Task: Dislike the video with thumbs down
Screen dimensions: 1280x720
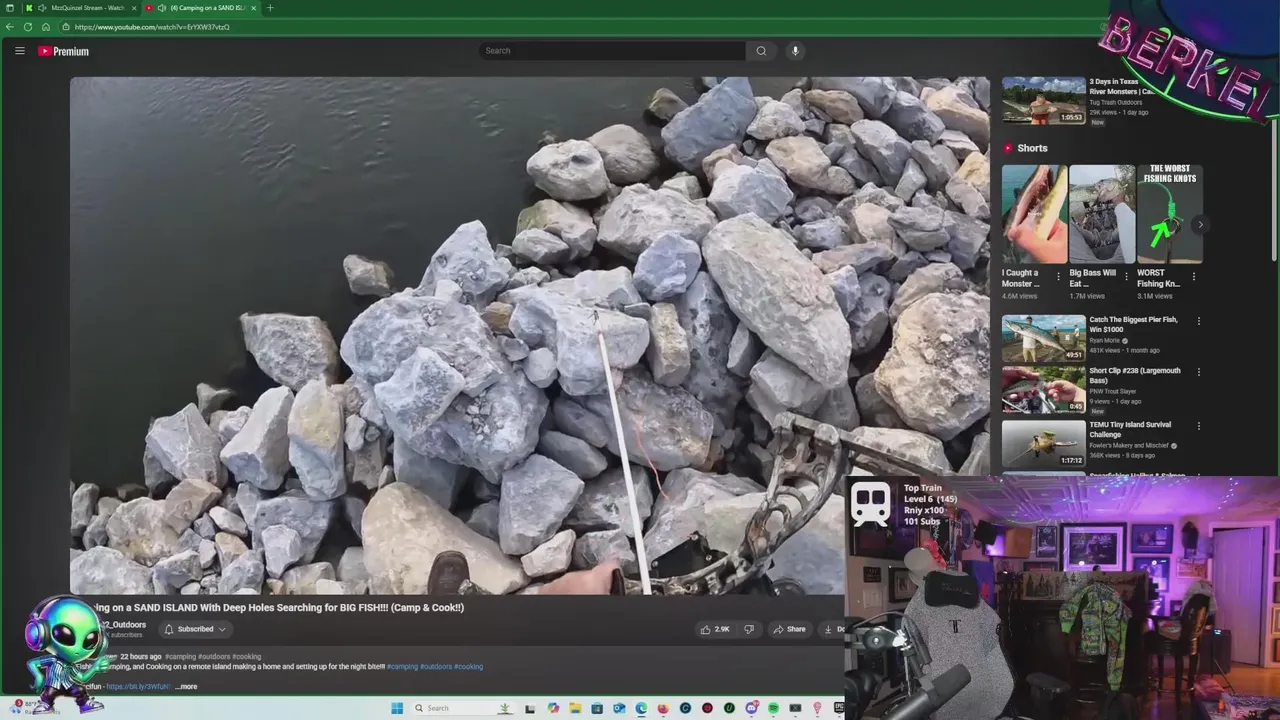Action: tap(749, 629)
